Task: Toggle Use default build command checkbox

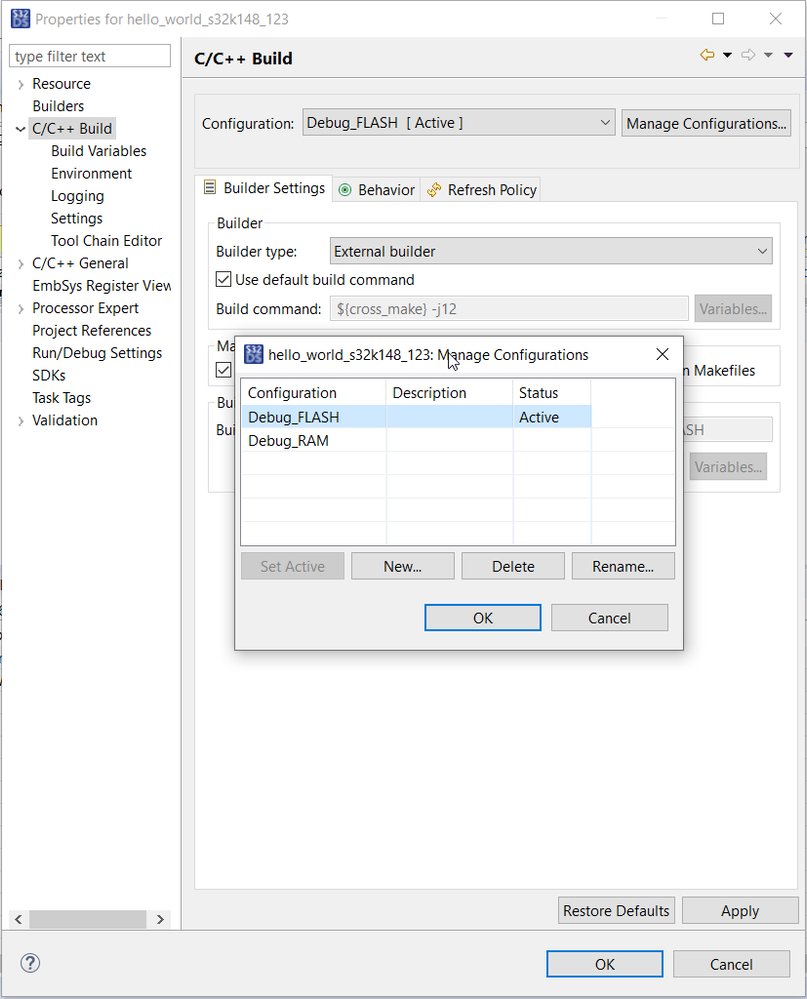Action: pos(224,280)
